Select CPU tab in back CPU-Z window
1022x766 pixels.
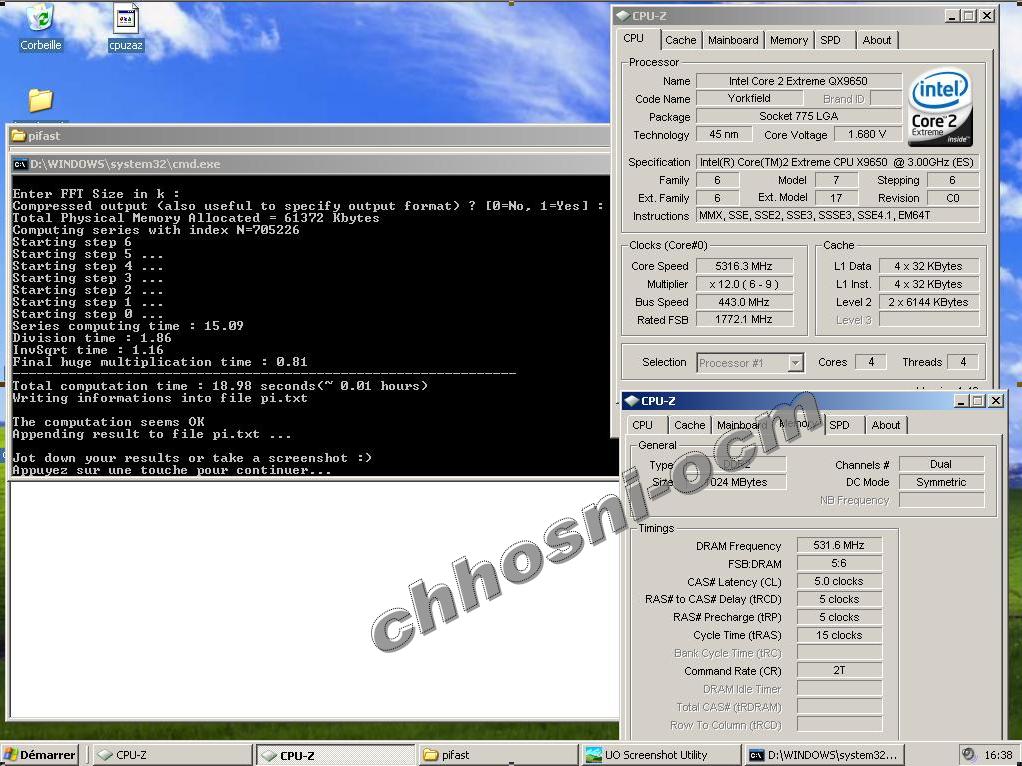pyautogui.click(x=634, y=38)
